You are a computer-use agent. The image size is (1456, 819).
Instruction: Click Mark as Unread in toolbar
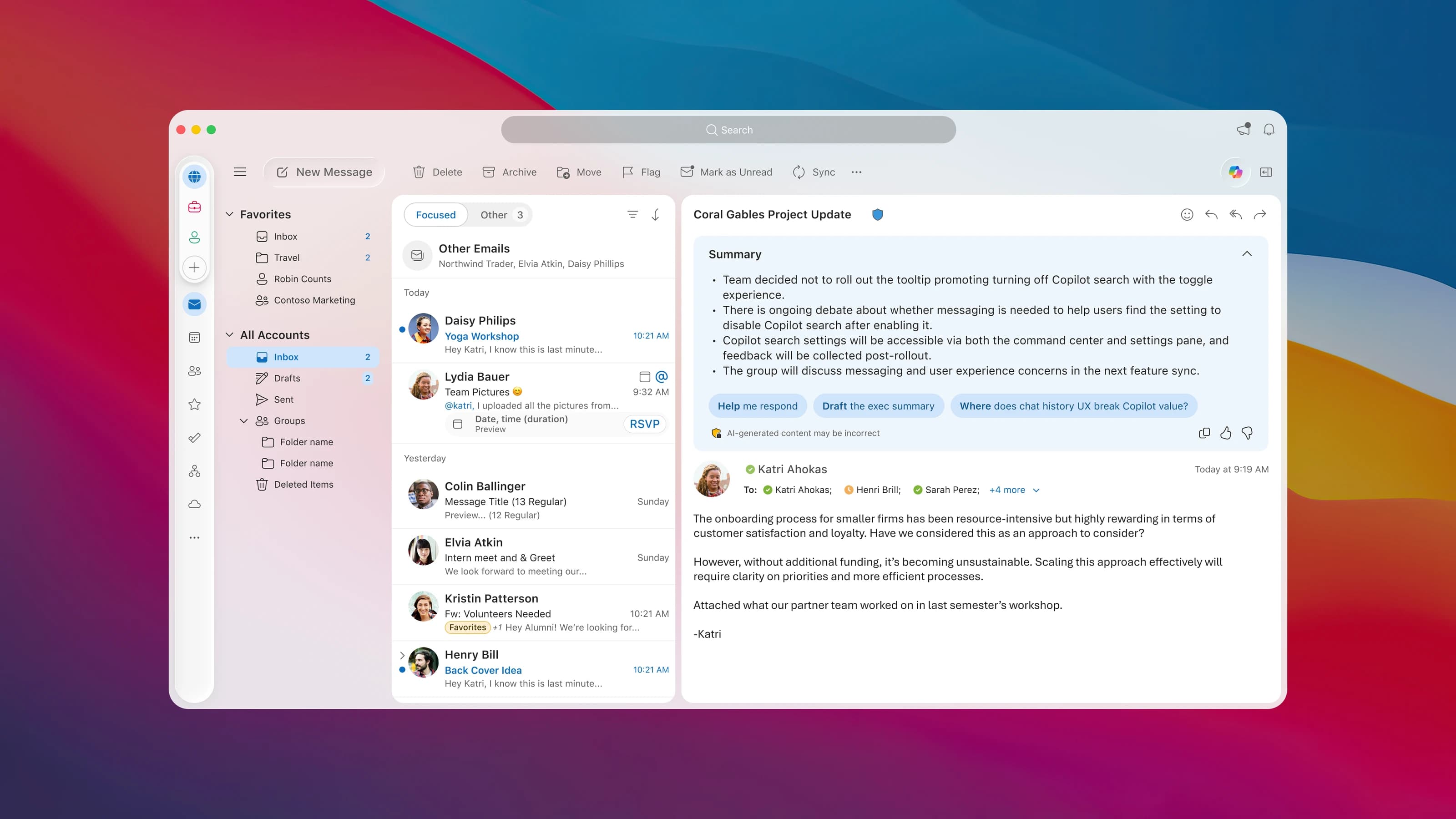[x=726, y=172]
